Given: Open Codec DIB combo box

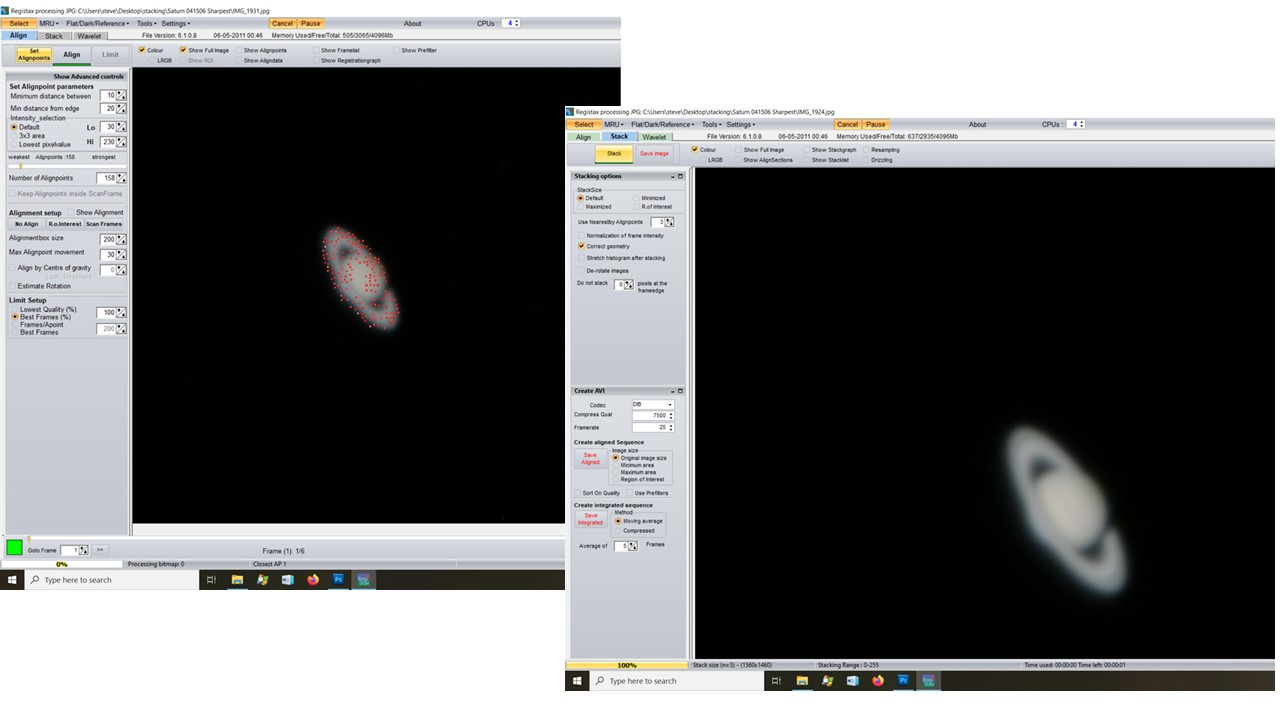Looking at the screenshot, I should pos(653,404).
